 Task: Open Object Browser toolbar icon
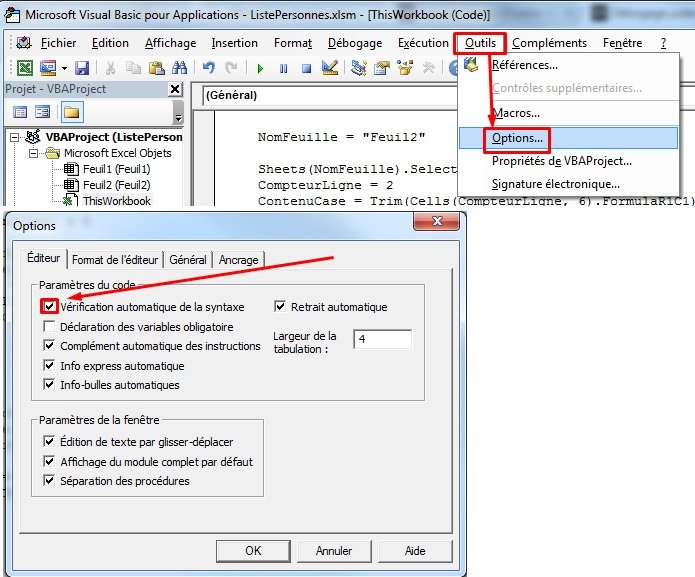(405, 68)
